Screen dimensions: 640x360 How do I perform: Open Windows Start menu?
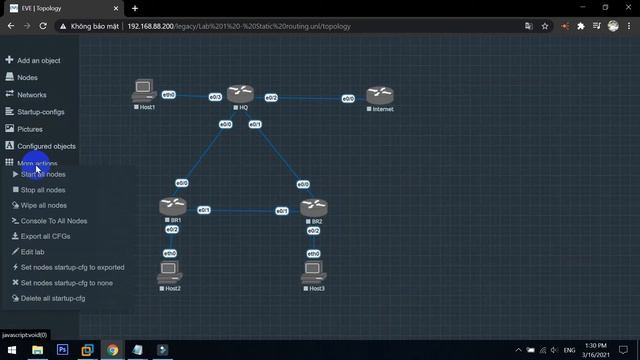tap(12, 350)
